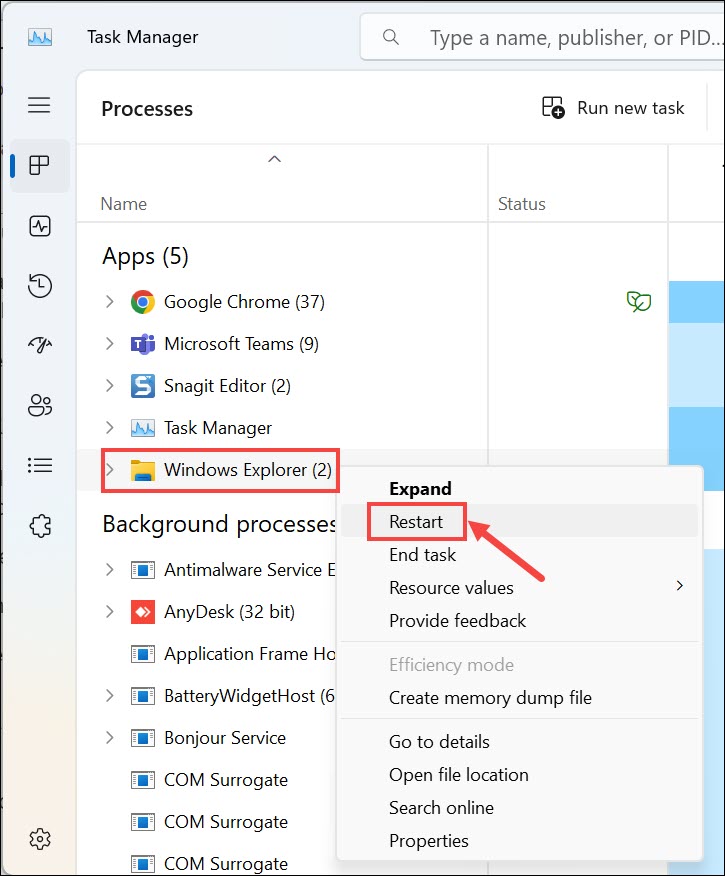Screen dimensions: 725x876
Task: Expand the Microsoft Teams process group
Action: tap(108, 343)
